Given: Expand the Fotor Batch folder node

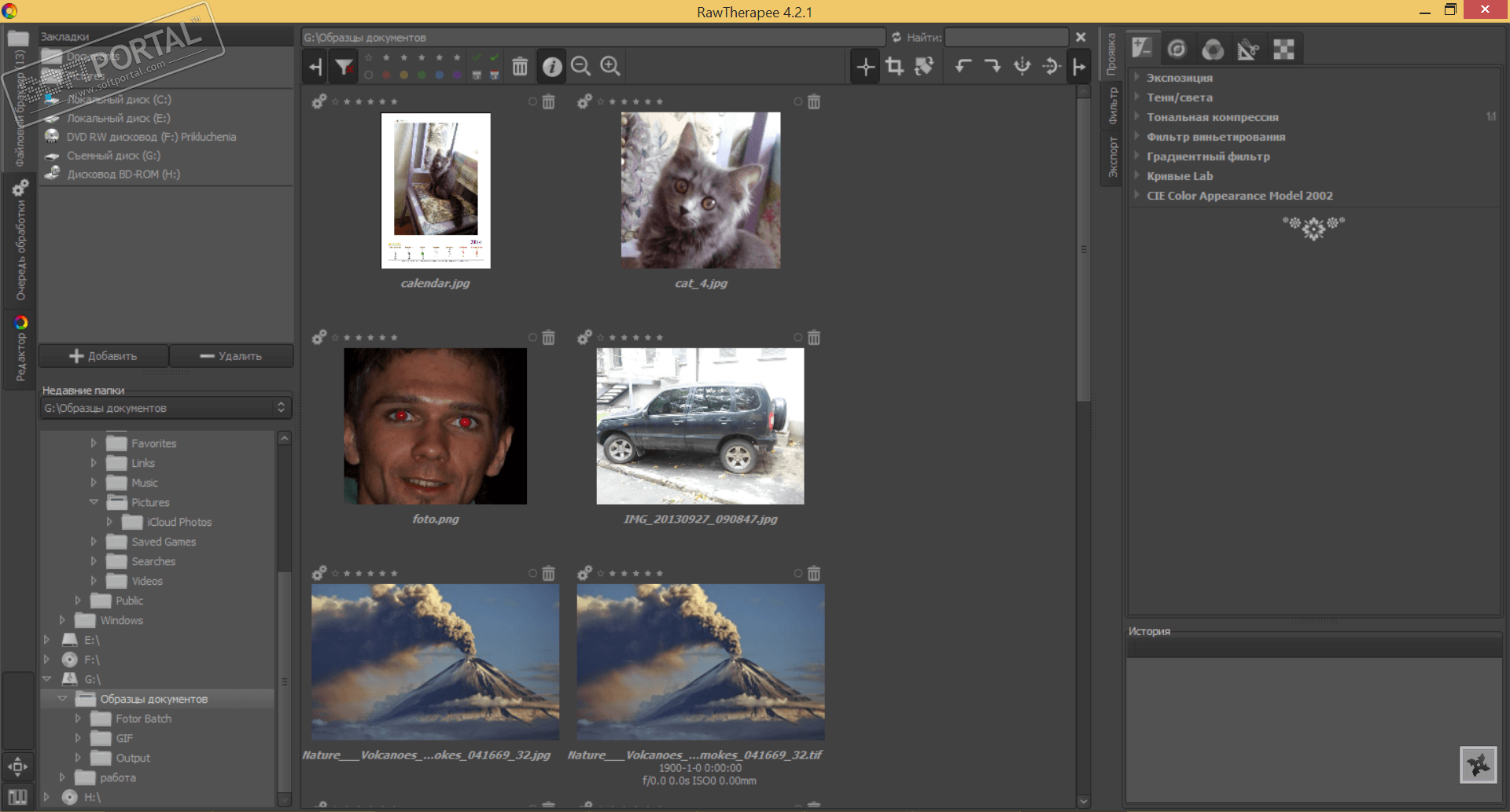Looking at the screenshot, I should (x=78, y=718).
